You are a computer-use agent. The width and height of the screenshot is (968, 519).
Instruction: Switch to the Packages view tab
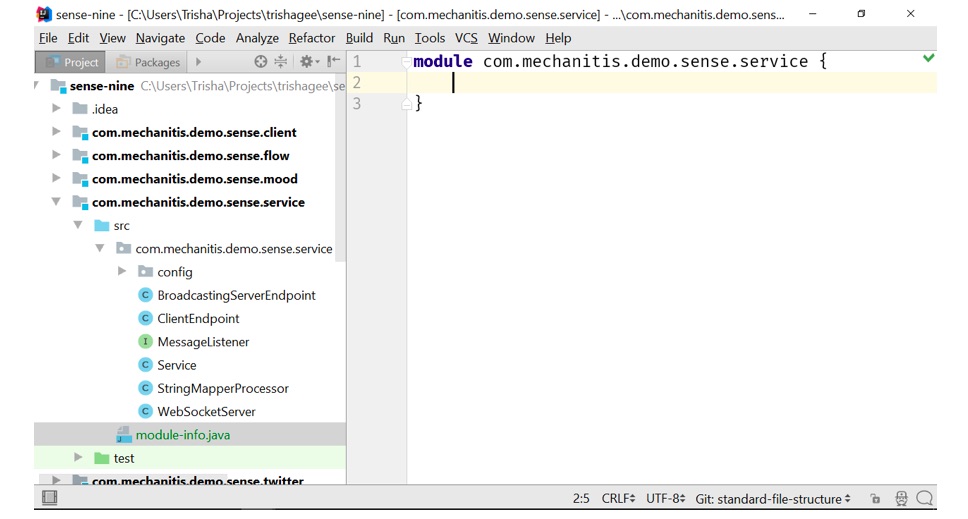click(148, 62)
